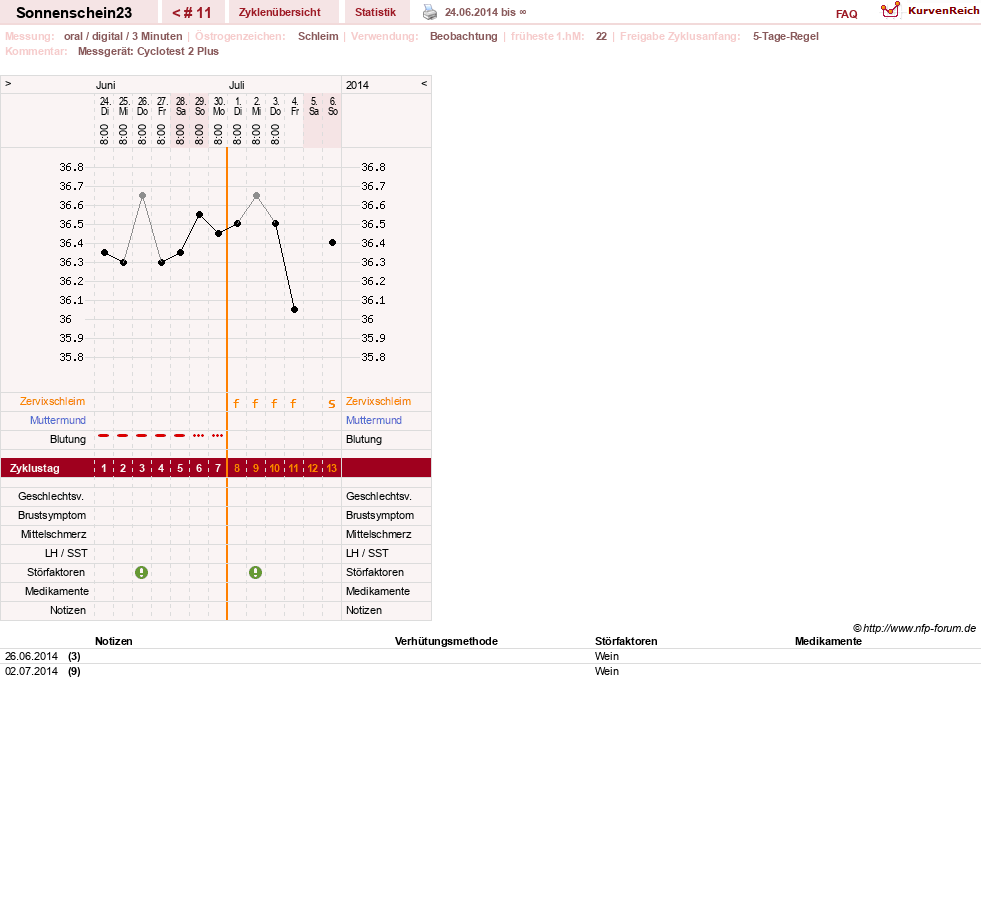This screenshot has width=981, height=900.
Task: Click the Störfaktoren alert icon on cycle day 9
Action: click(x=255, y=572)
